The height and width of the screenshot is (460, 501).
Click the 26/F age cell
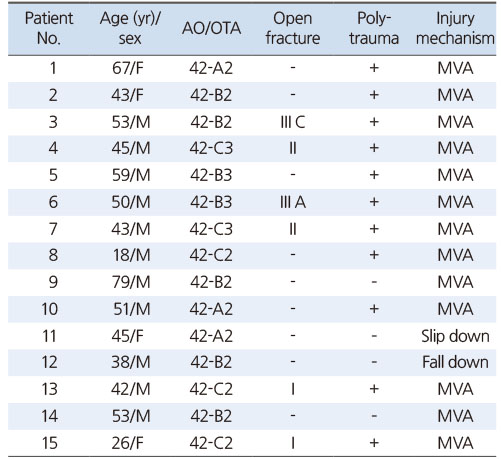pos(128,443)
